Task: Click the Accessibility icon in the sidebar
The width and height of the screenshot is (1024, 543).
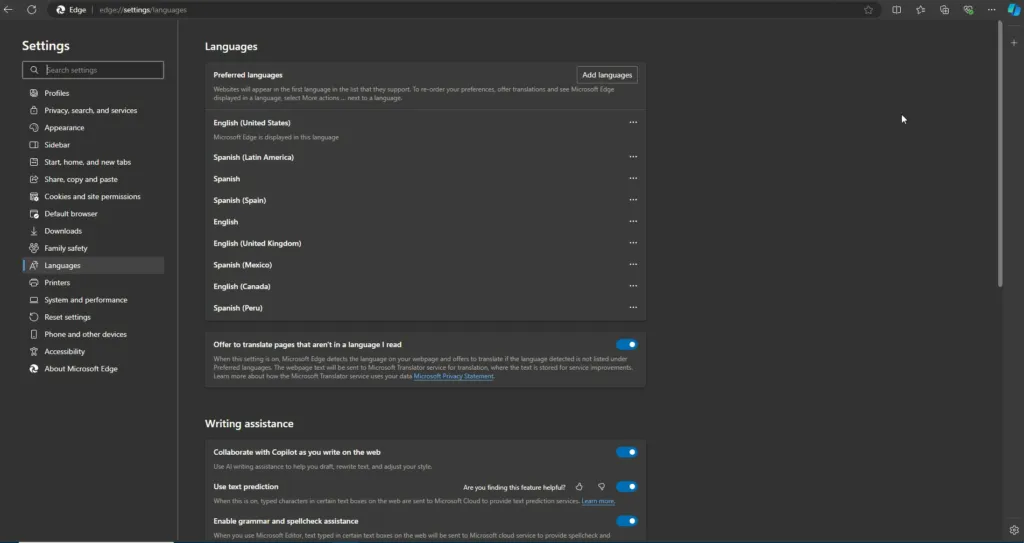Action: click(34, 352)
